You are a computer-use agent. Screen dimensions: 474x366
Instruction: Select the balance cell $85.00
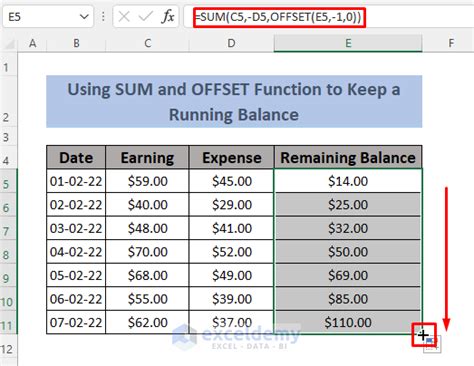(348, 299)
